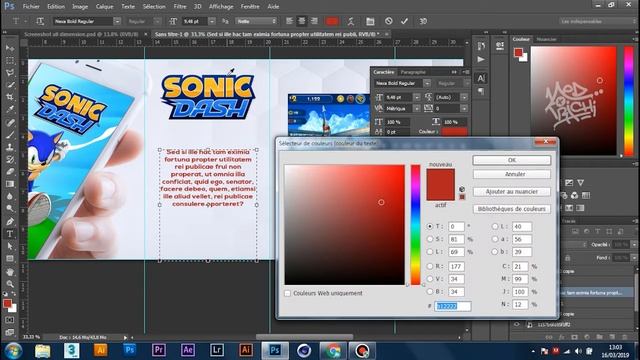Open kerning Métrique dropdown
This screenshot has height=360, width=640.
pos(416,109)
